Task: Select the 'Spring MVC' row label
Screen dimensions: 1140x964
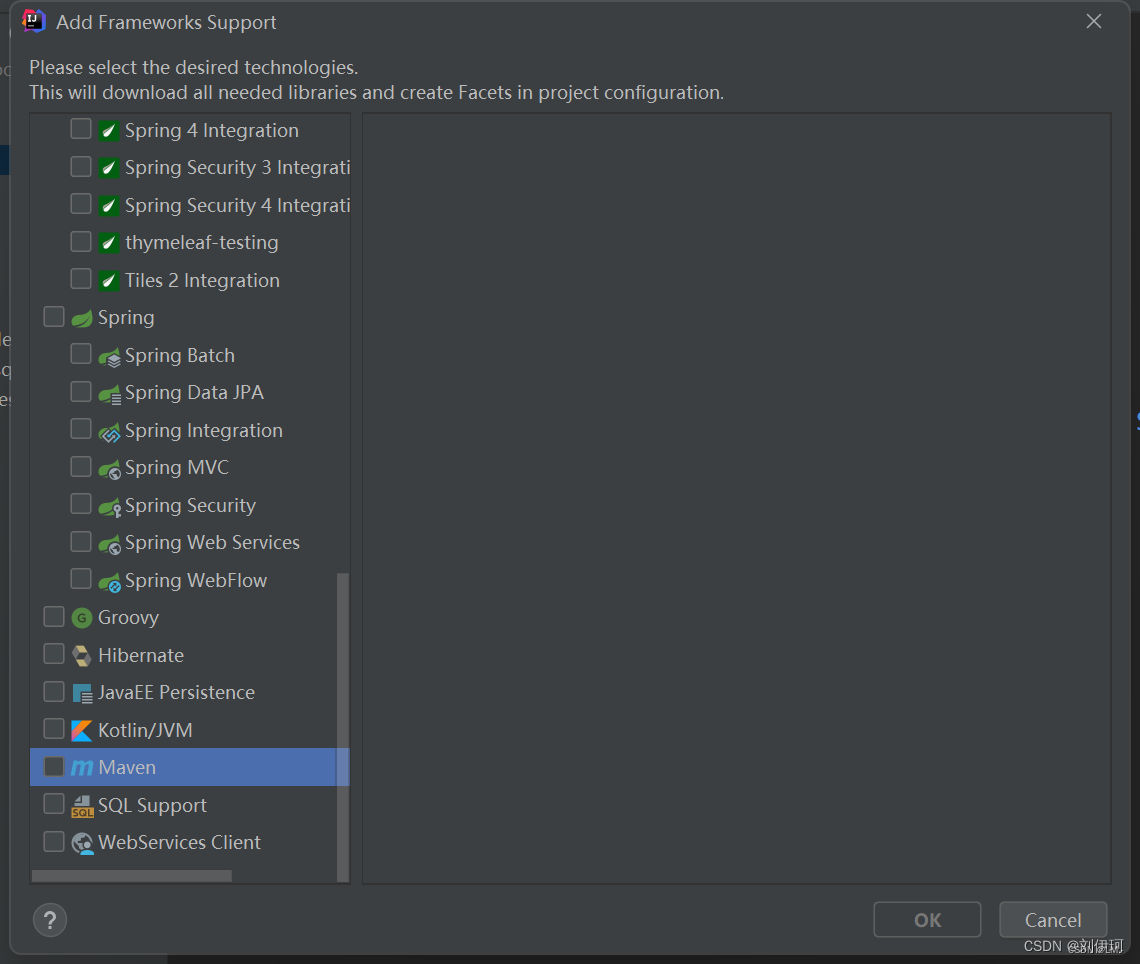Action: click(x=177, y=467)
